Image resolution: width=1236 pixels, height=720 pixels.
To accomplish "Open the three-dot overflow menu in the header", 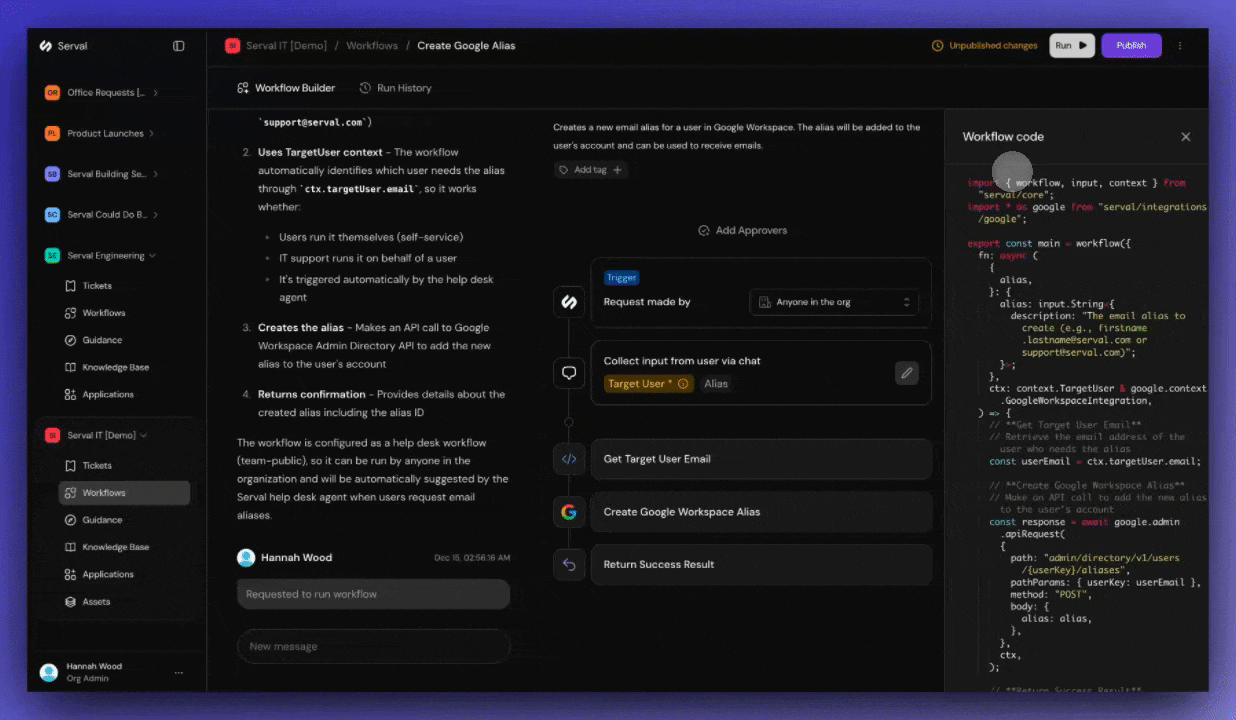I will (x=1179, y=45).
